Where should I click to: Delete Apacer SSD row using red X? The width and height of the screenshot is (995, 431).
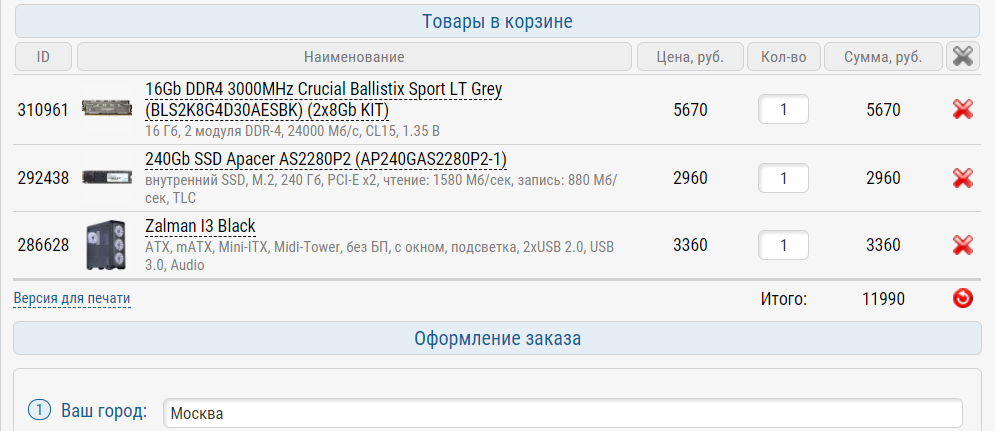tap(963, 178)
